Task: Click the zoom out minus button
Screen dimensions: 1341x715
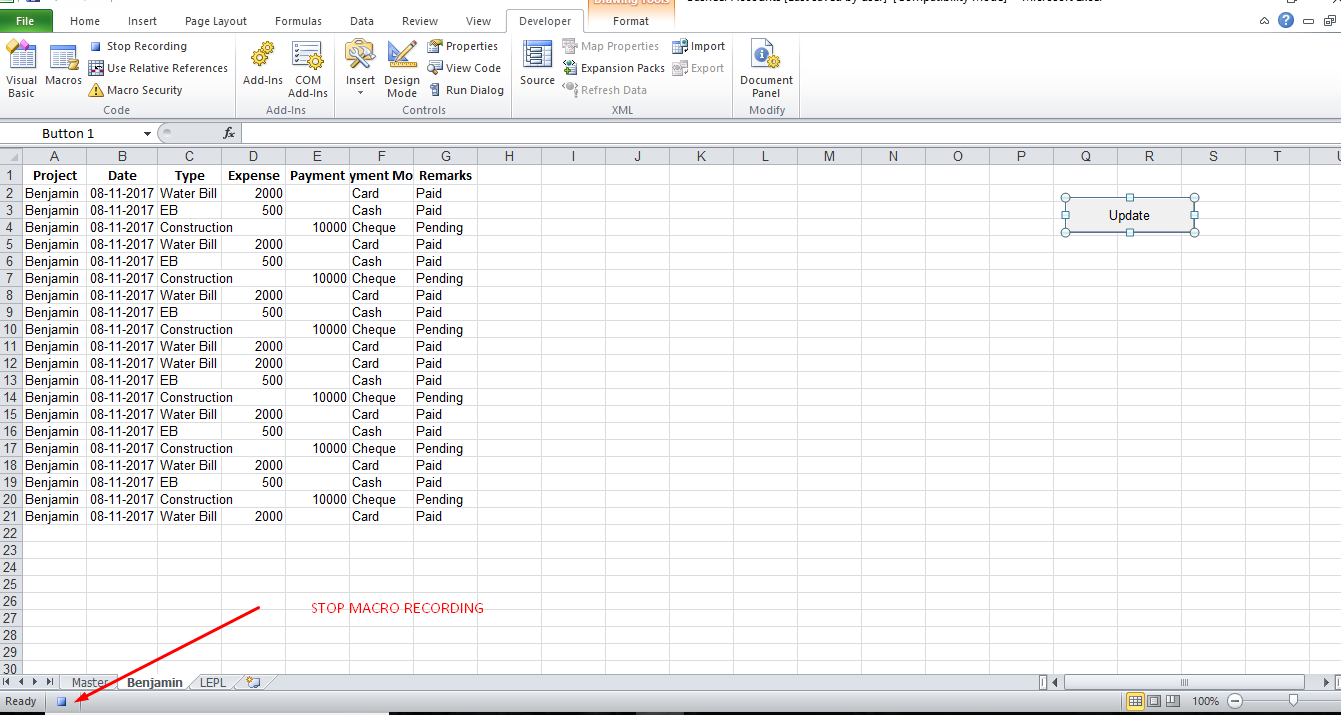Action: (x=1235, y=701)
